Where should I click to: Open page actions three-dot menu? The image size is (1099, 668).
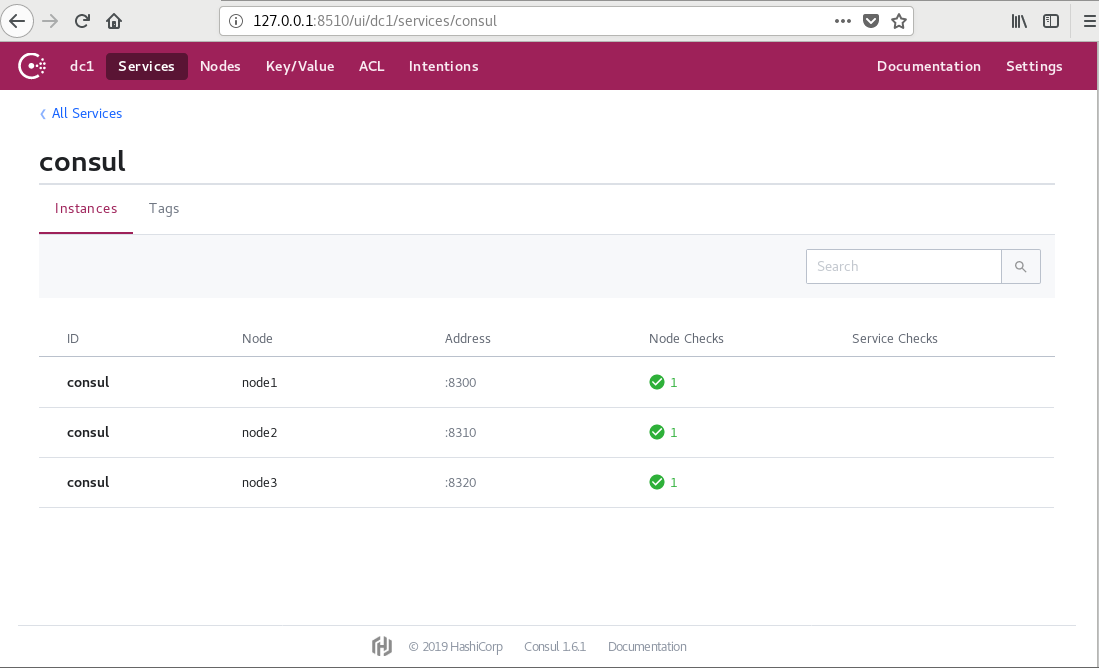coord(842,21)
